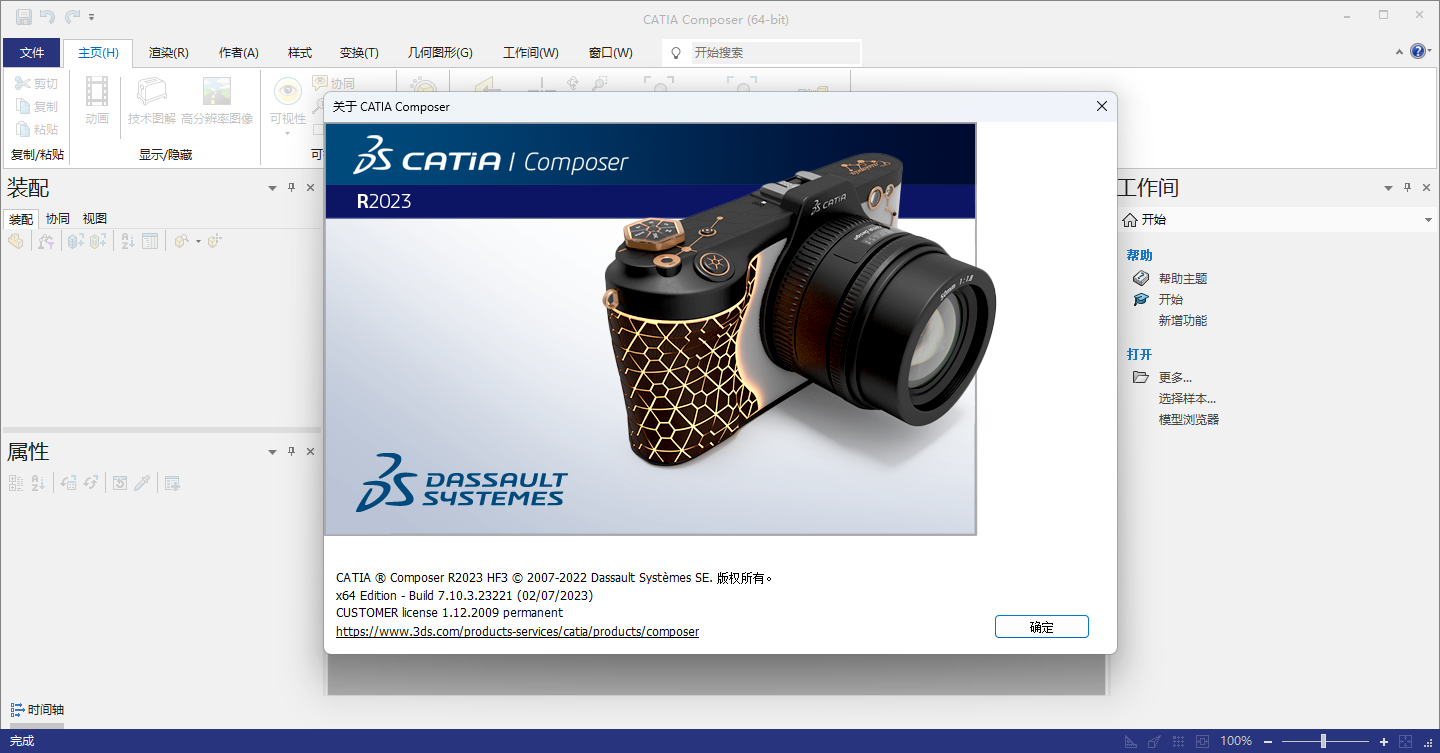1440x753 pixels.
Task: Click the dropper icon in 属性 toolbar
Action: point(142,483)
